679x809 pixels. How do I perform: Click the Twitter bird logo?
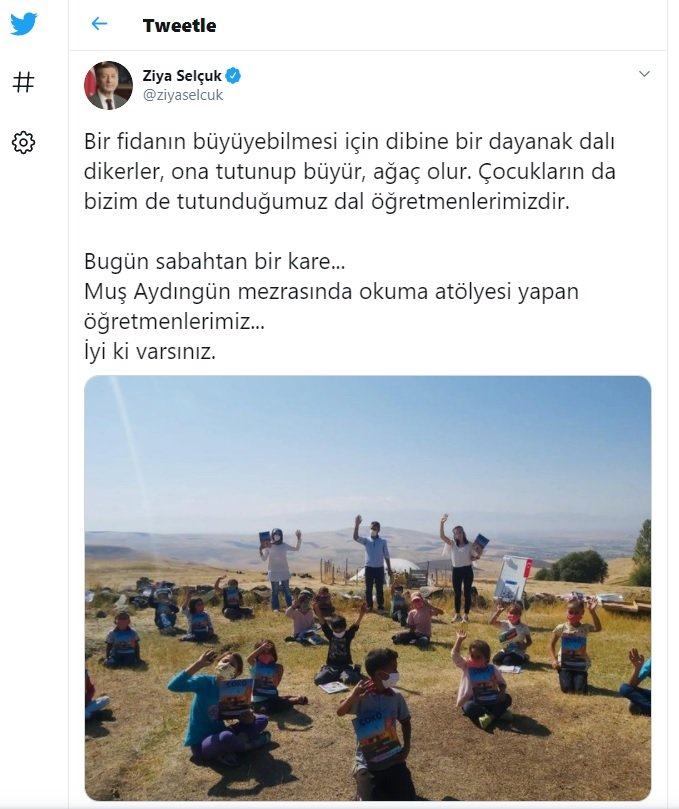(x=24, y=24)
